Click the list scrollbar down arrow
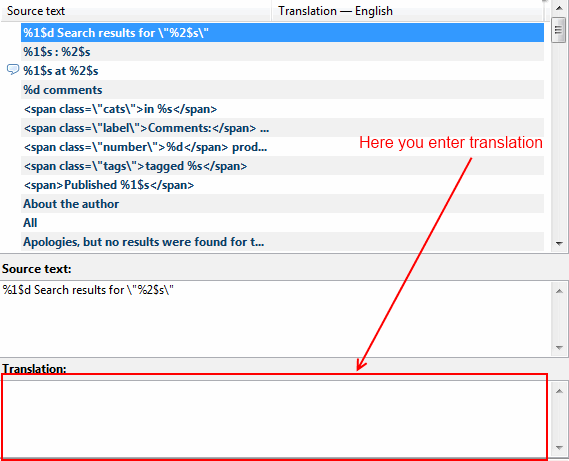This screenshot has height=461, width=569. 559,244
